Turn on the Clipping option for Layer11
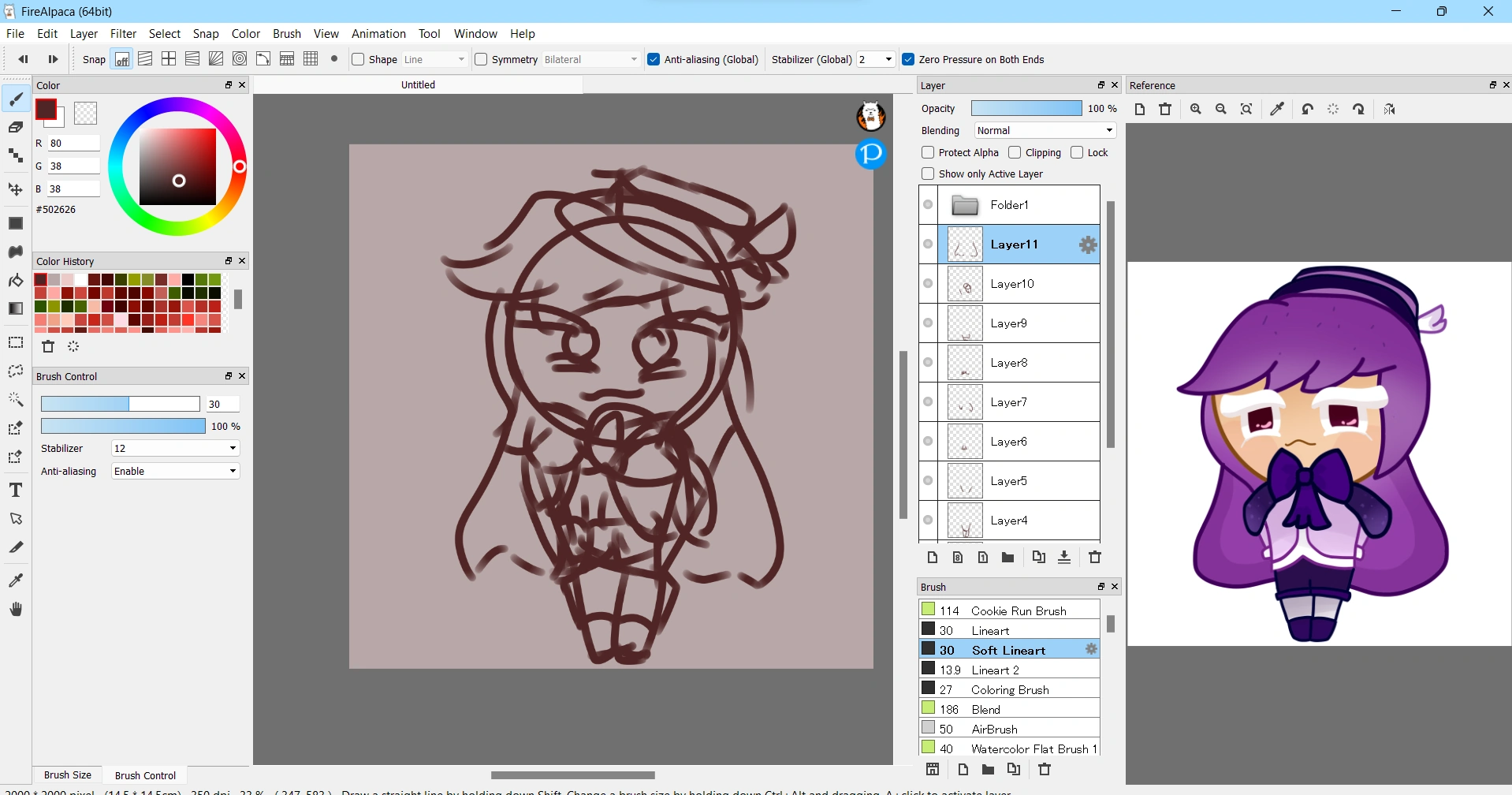Screen dimensions: 1512x795 (x=1015, y=152)
